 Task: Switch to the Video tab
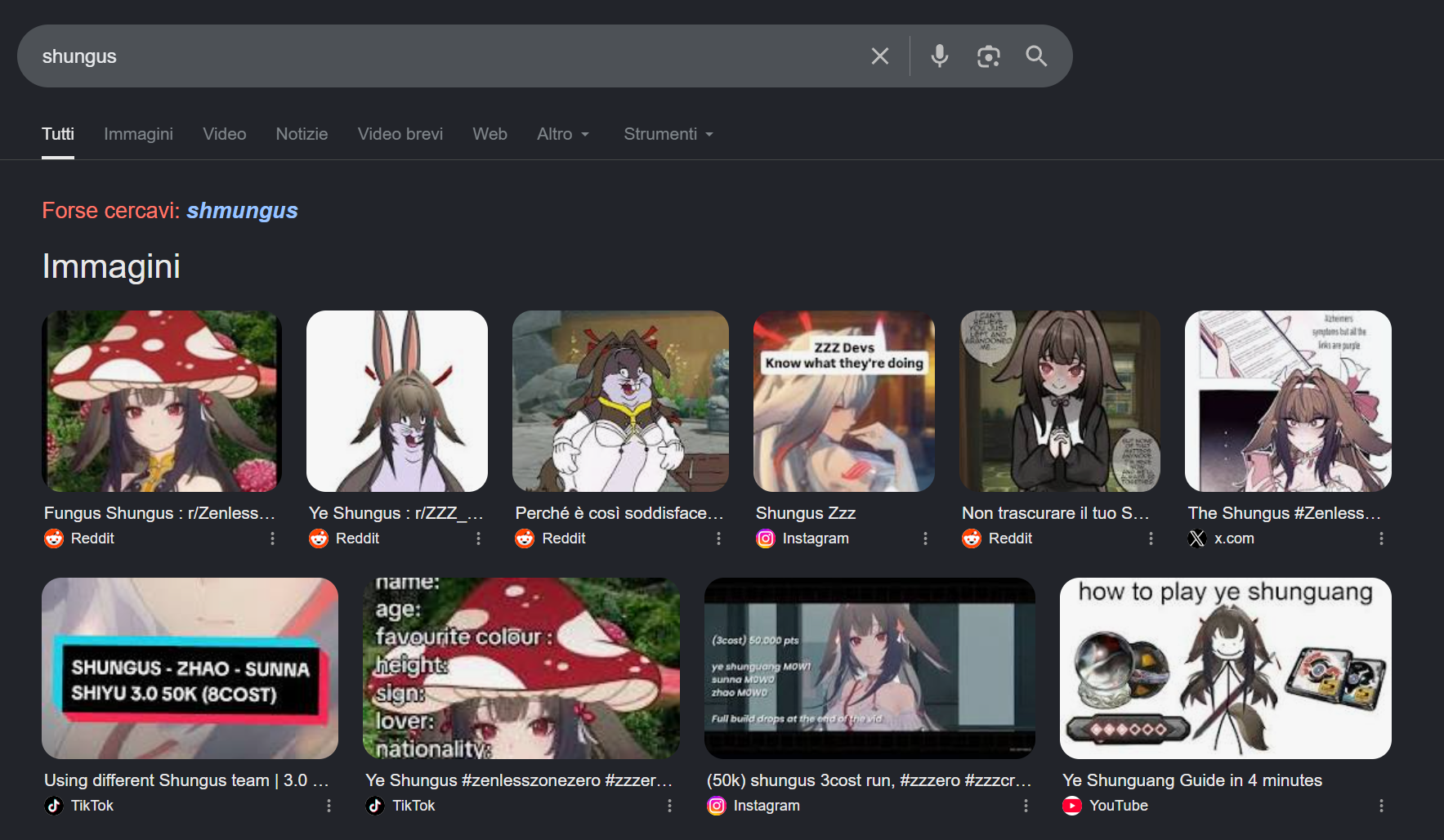[225, 134]
